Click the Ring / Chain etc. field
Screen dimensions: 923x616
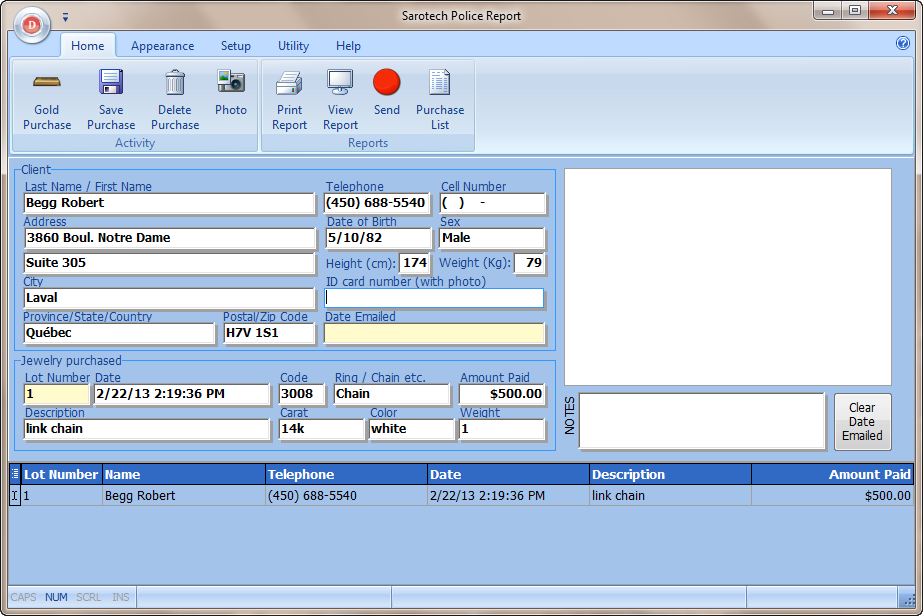(x=392, y=394)
